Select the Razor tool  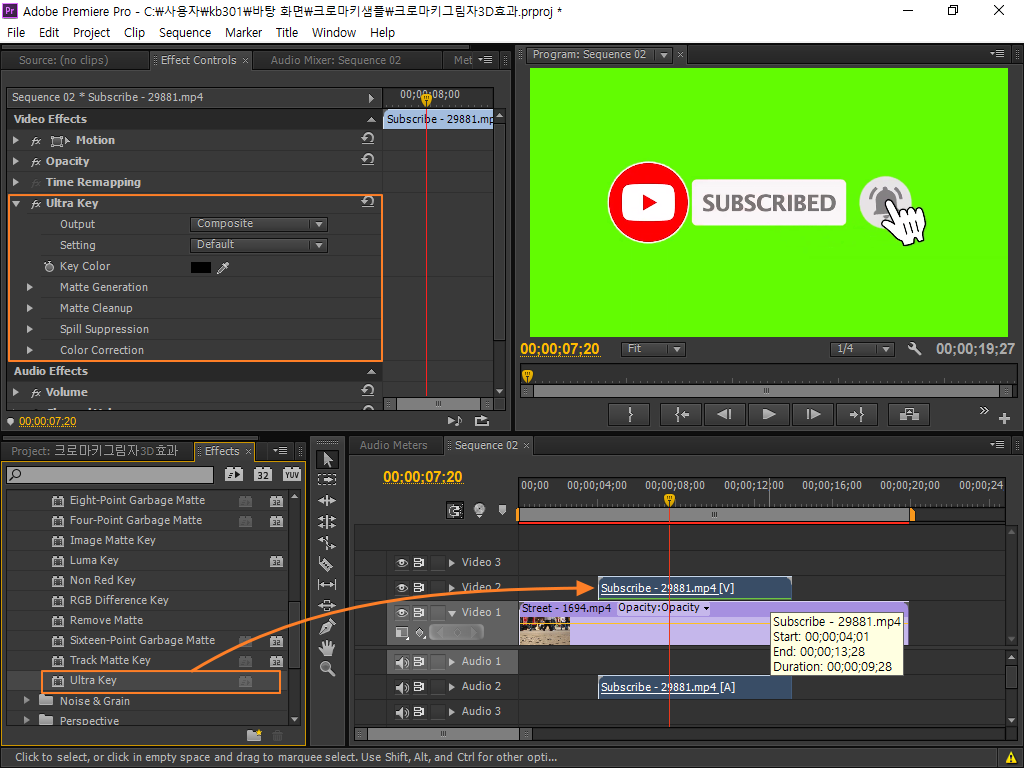327,564
